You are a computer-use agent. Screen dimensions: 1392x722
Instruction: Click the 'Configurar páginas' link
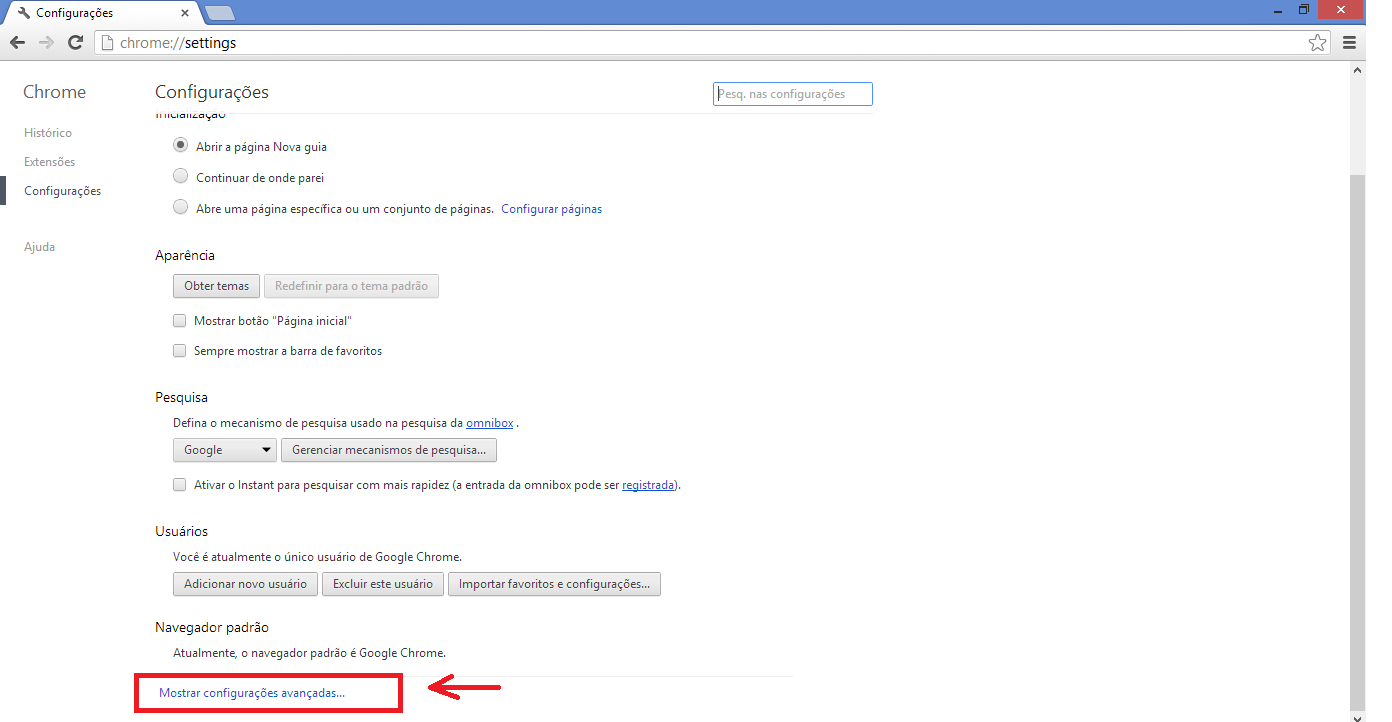click(x=552, y=209)
